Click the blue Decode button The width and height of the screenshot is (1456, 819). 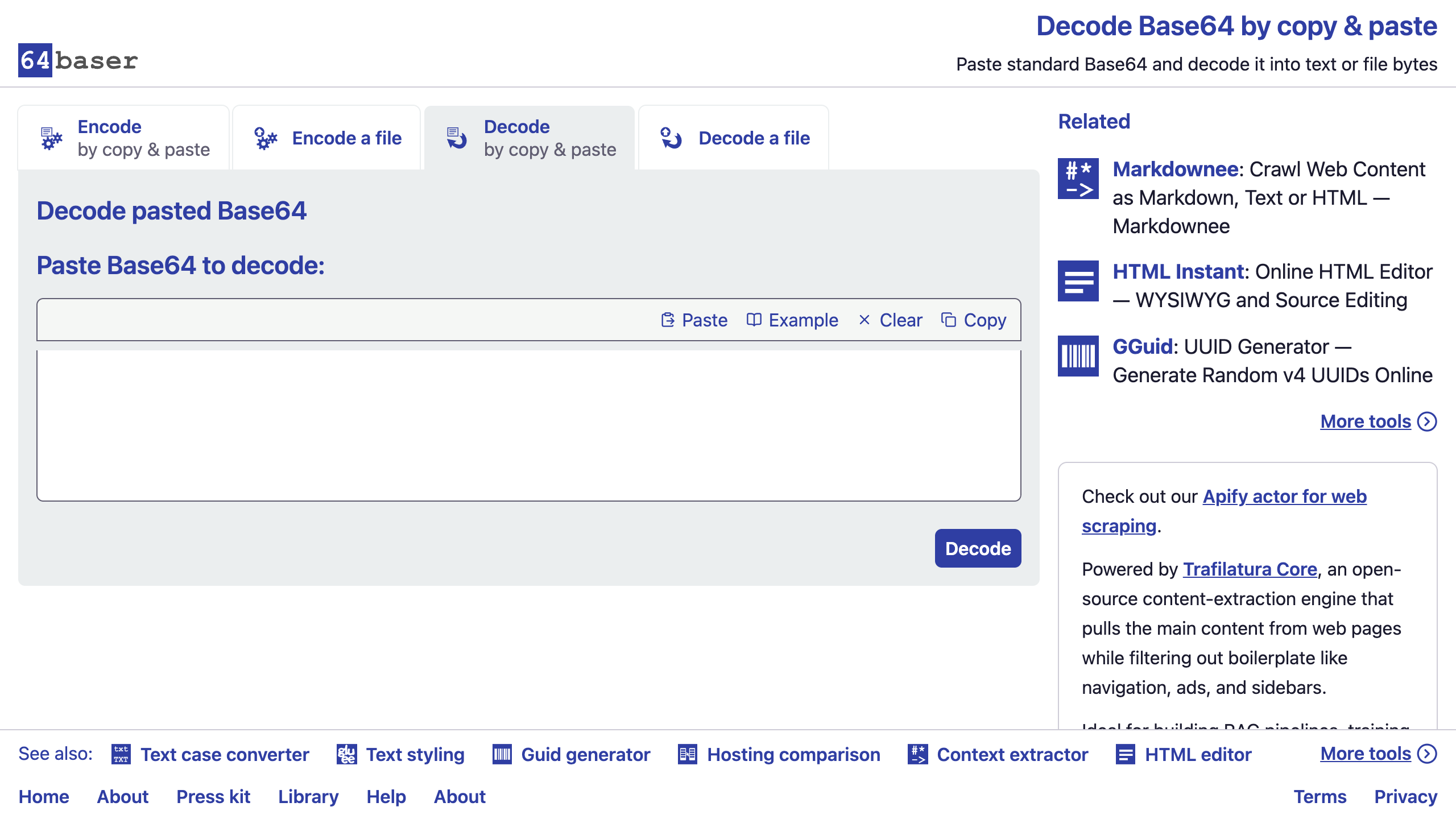coord(978,548)
